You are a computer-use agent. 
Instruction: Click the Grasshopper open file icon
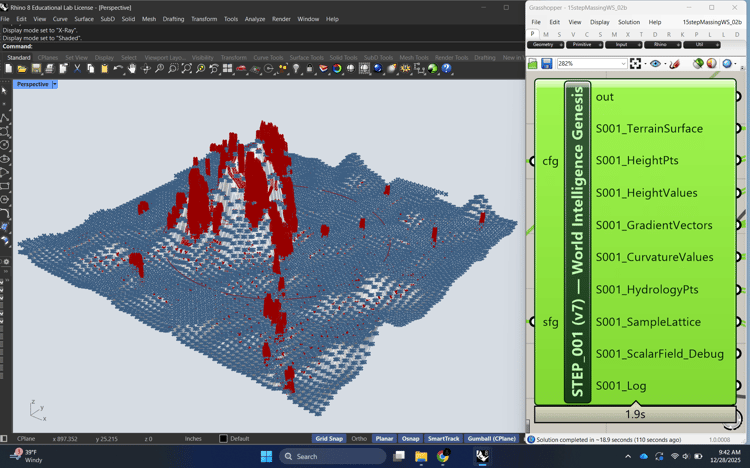[x=533, y=64]
